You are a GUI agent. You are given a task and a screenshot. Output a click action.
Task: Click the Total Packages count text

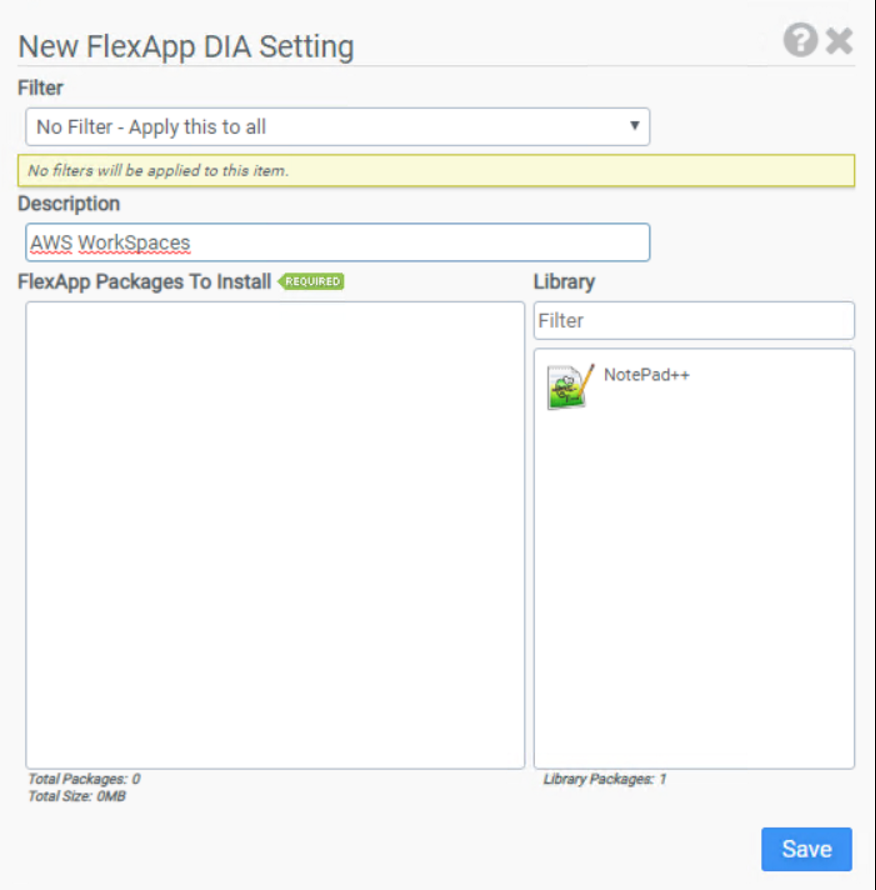pyautogui.click(x=84, y=779)
